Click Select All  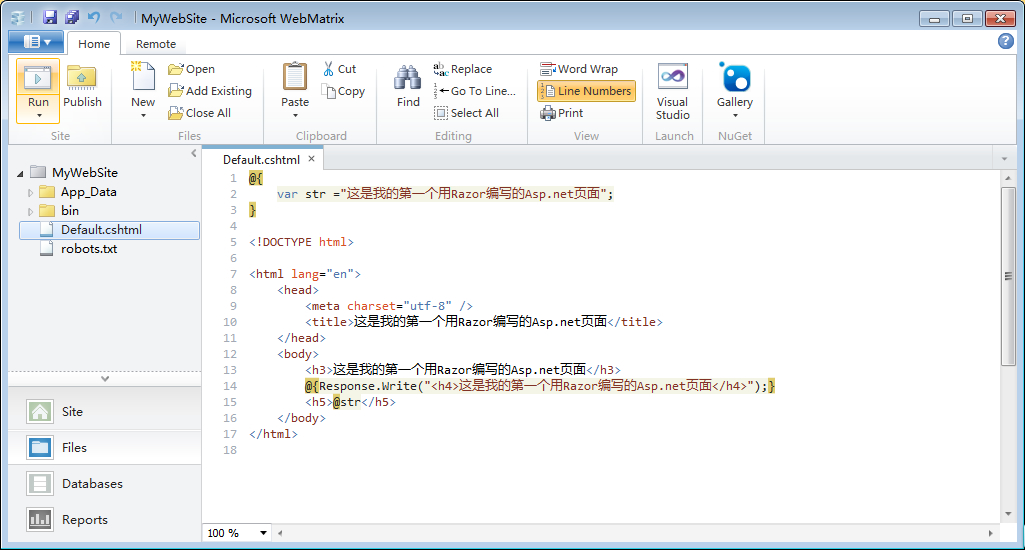coord(466,113)
